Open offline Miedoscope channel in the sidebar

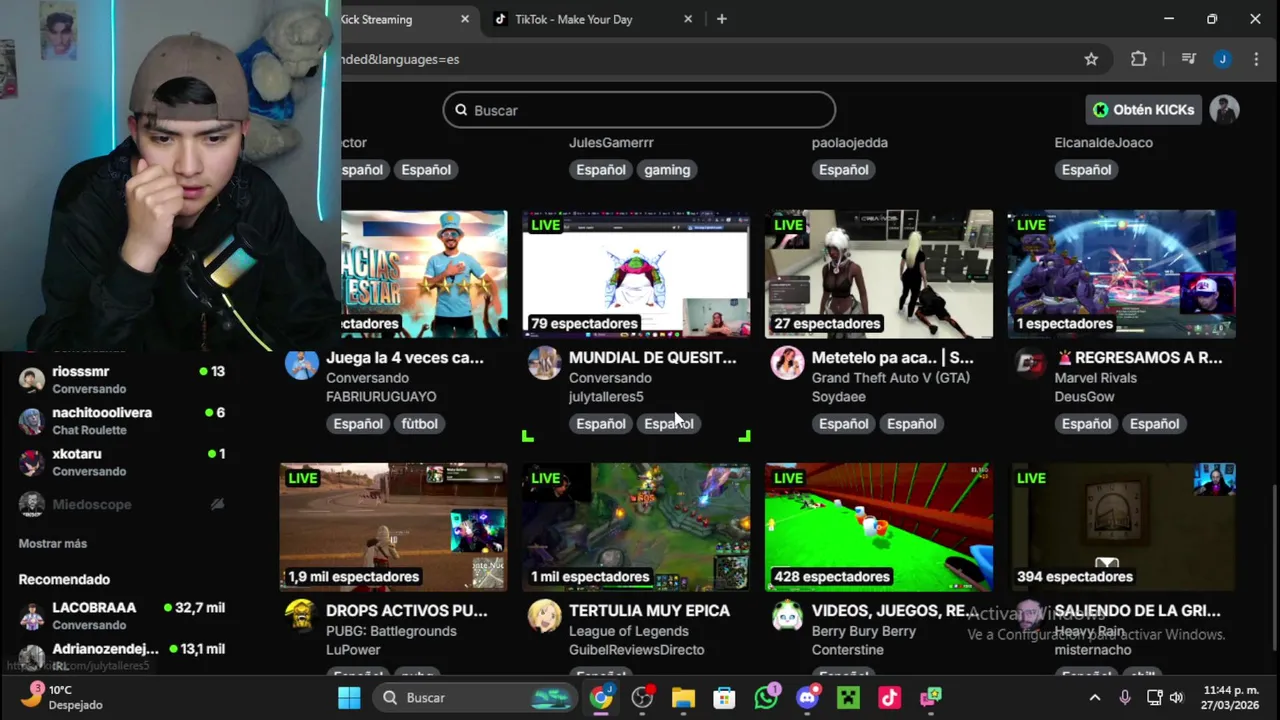(122, 504)
